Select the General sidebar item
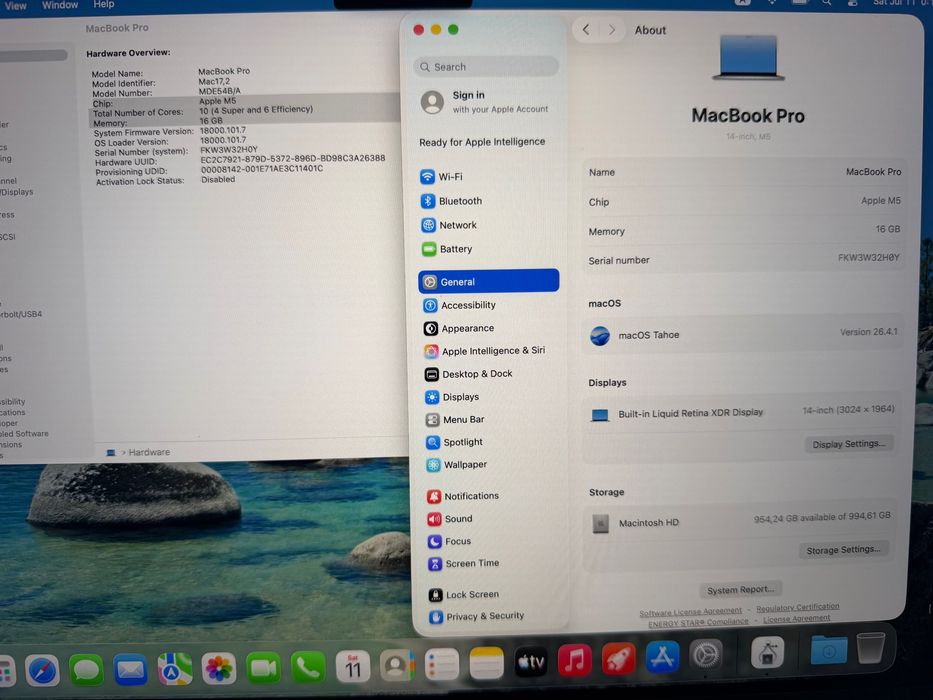The image size is (933, 700). point(489,281)
